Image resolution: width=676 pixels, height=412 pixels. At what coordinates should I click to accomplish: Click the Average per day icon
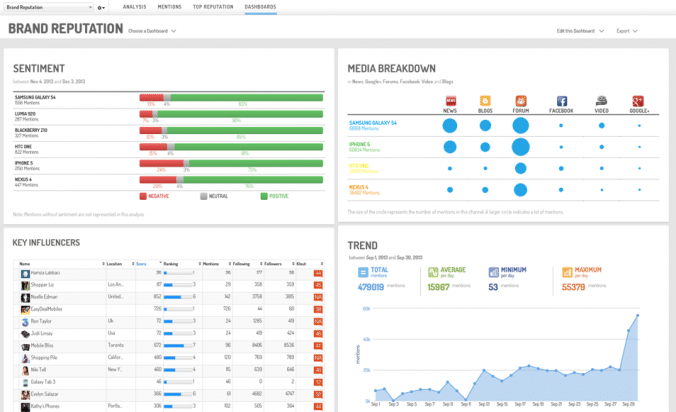433,272
